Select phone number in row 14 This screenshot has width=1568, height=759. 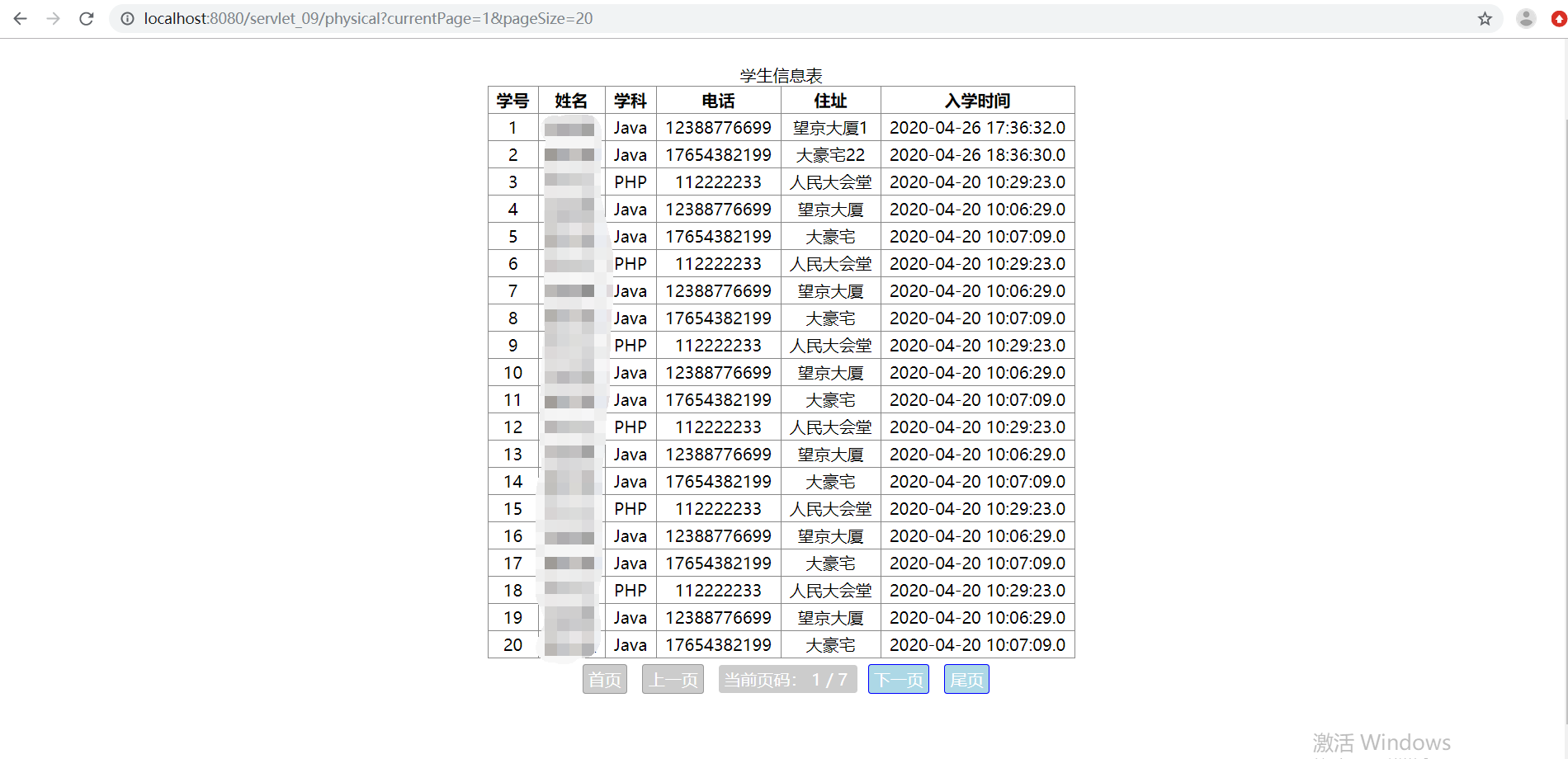pyautogui.click(x=719, y=482)
